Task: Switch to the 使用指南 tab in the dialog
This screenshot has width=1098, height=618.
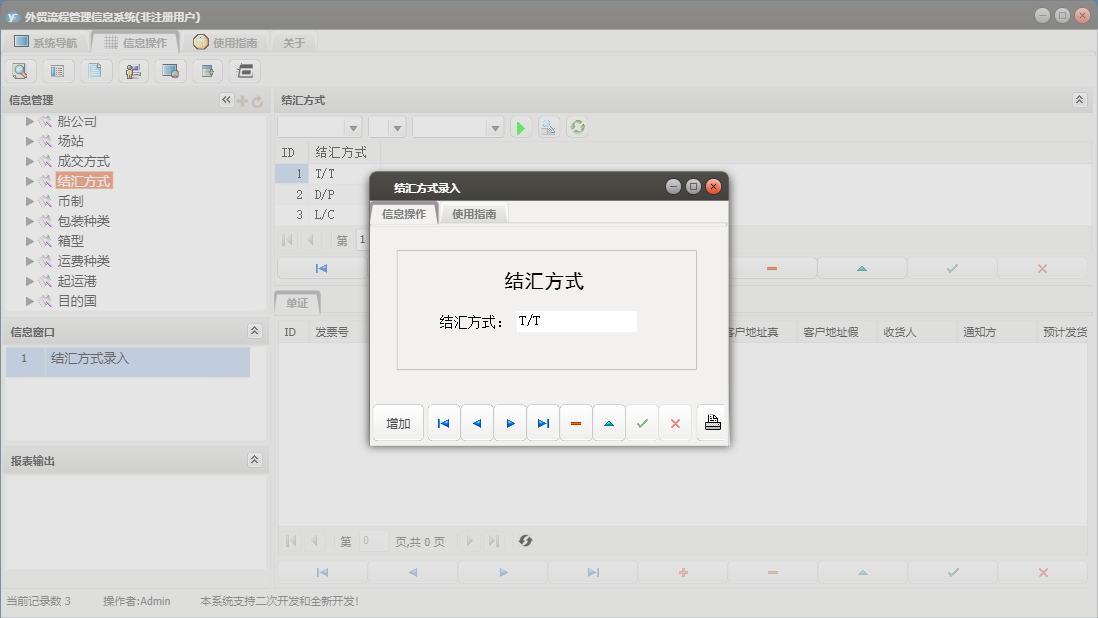Action: coord(473,213)
